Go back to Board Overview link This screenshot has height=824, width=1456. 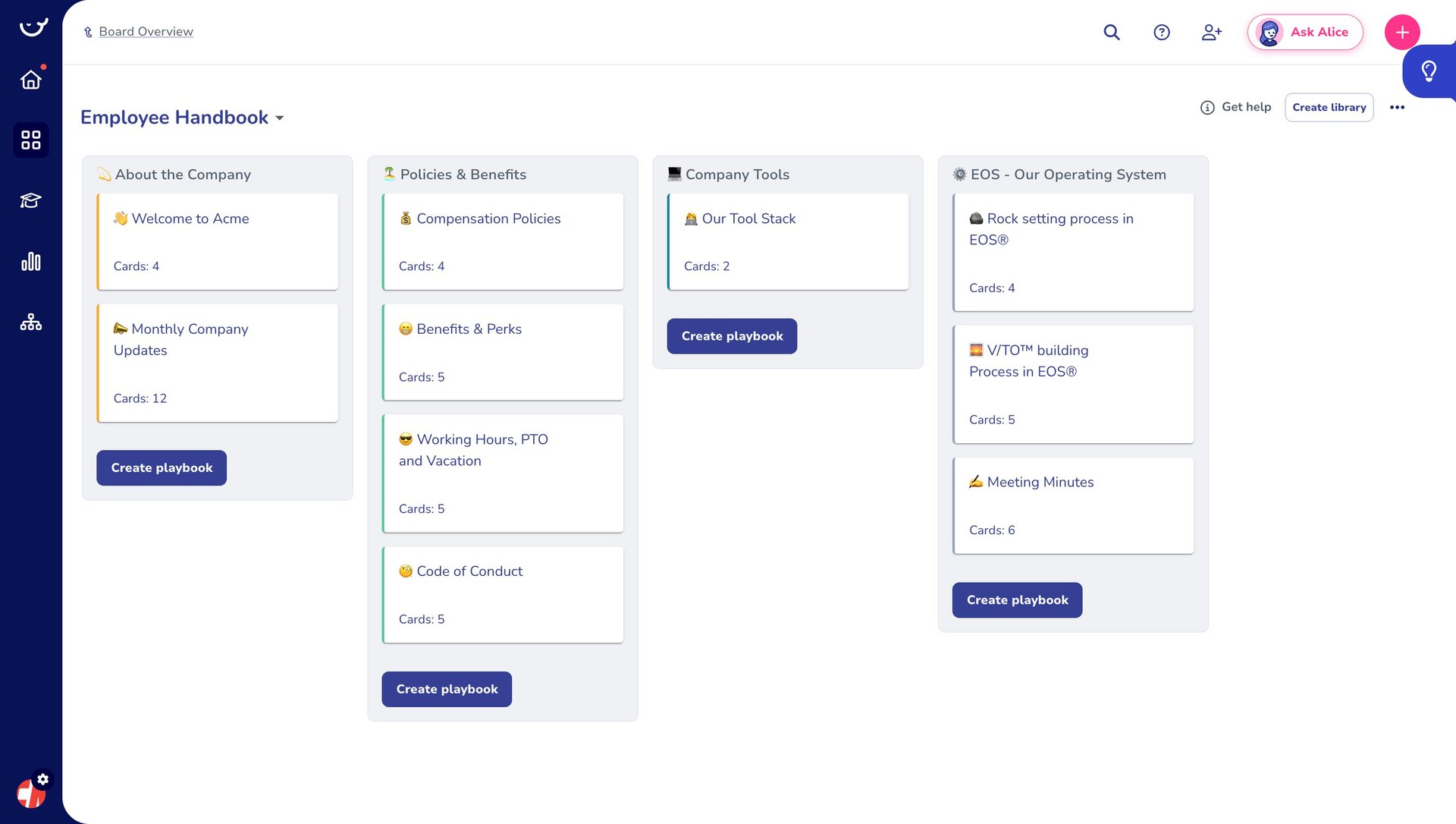tap(146, 32)
